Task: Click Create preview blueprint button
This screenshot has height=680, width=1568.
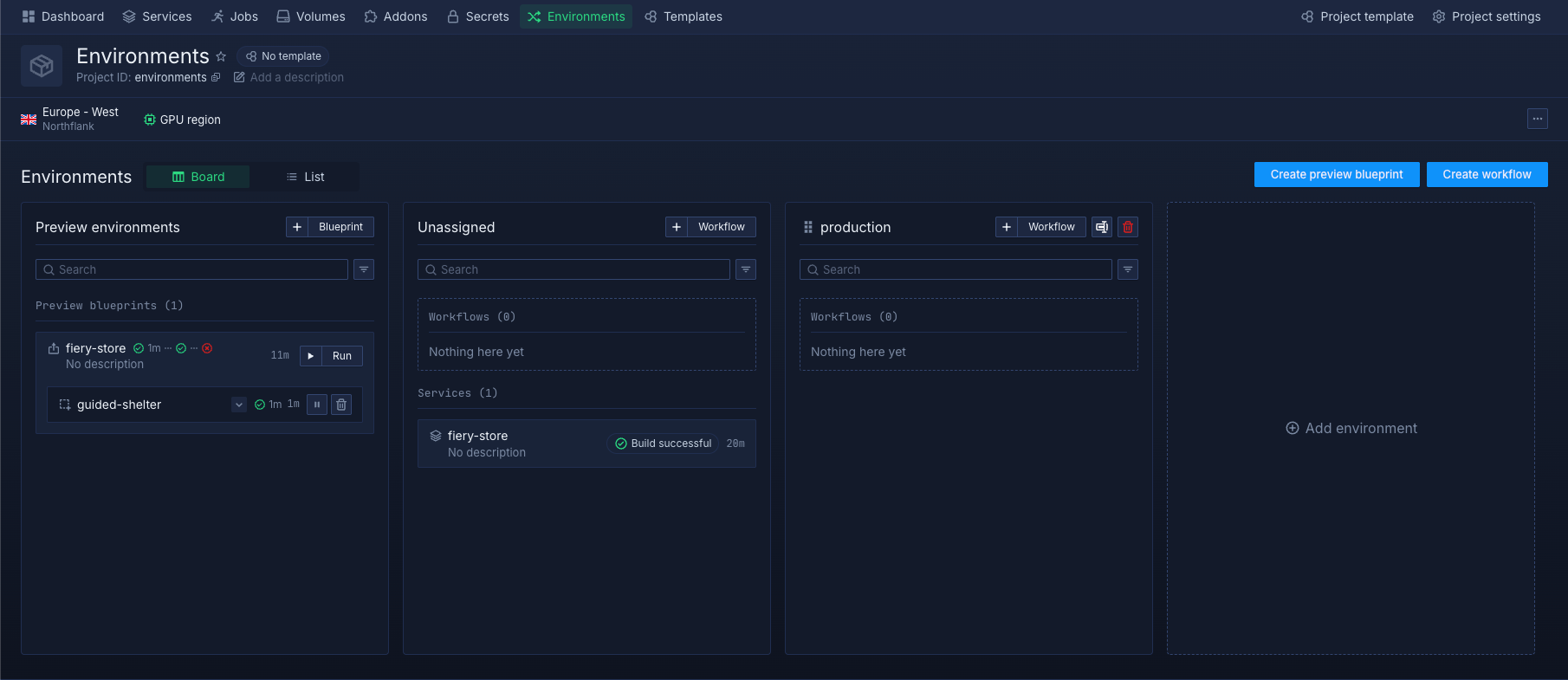Action: pos(1336,174)
